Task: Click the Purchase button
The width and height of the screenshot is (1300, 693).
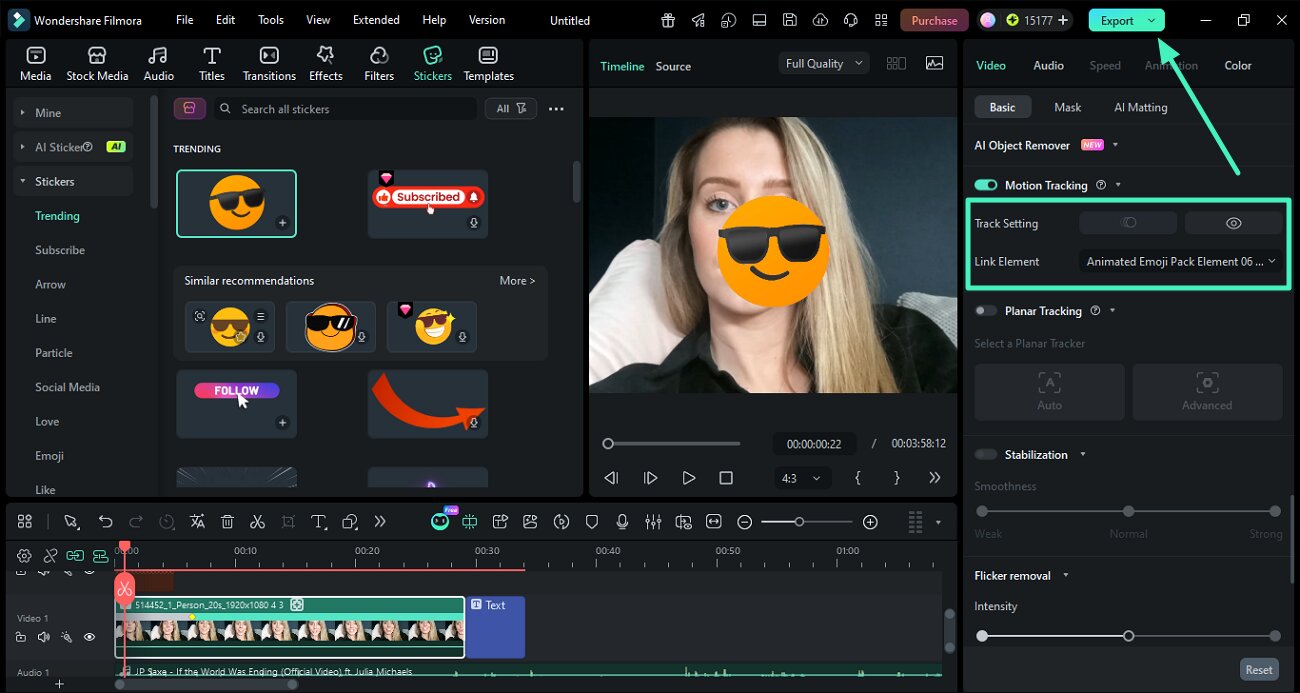Action: [934, 20]
